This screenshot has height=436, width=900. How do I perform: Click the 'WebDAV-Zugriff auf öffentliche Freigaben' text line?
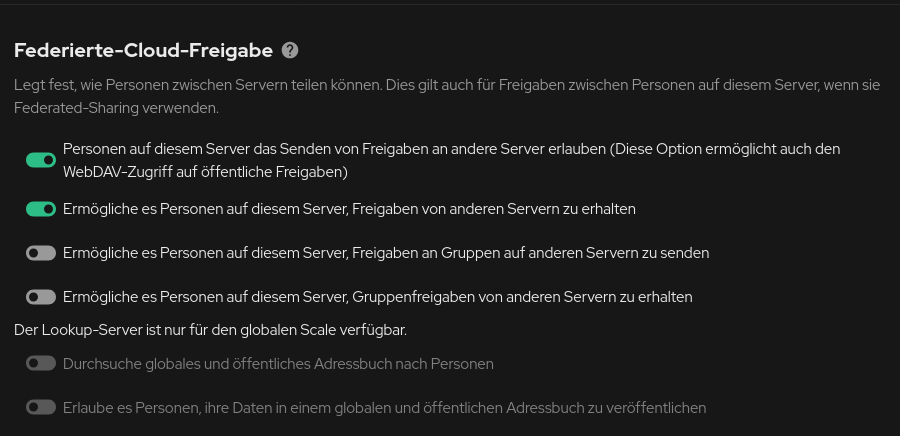pyautogui.click(x=205, y=172)
